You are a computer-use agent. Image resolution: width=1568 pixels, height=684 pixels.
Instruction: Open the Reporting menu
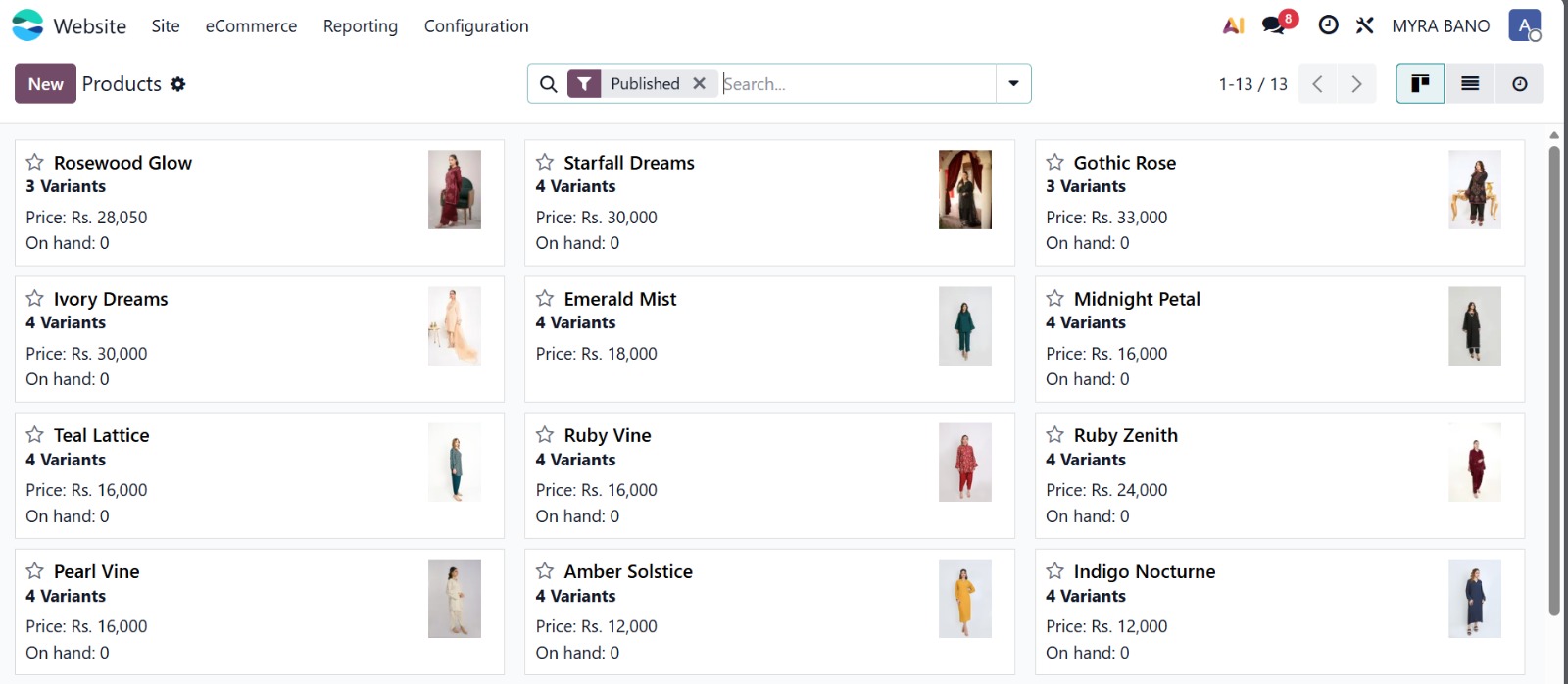coord(361,26)
